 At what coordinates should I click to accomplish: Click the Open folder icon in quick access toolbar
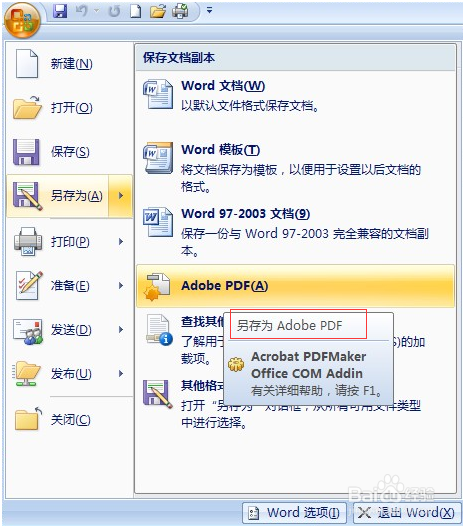[x=158, y=11]
